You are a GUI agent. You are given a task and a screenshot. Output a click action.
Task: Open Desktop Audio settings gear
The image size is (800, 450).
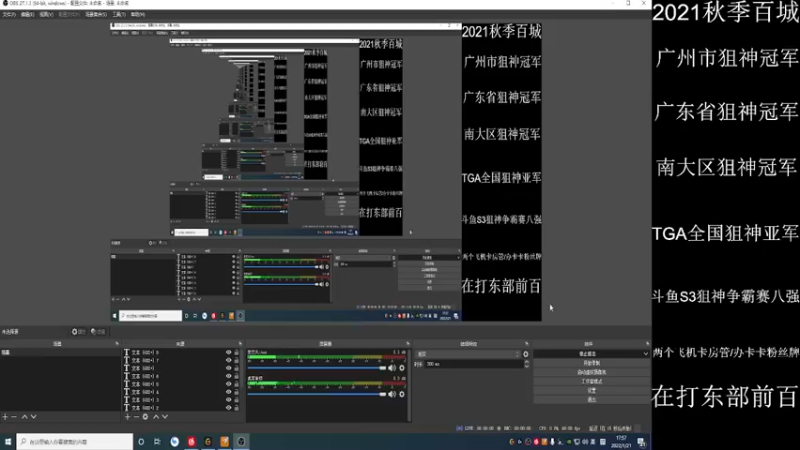tap(402, 394)
